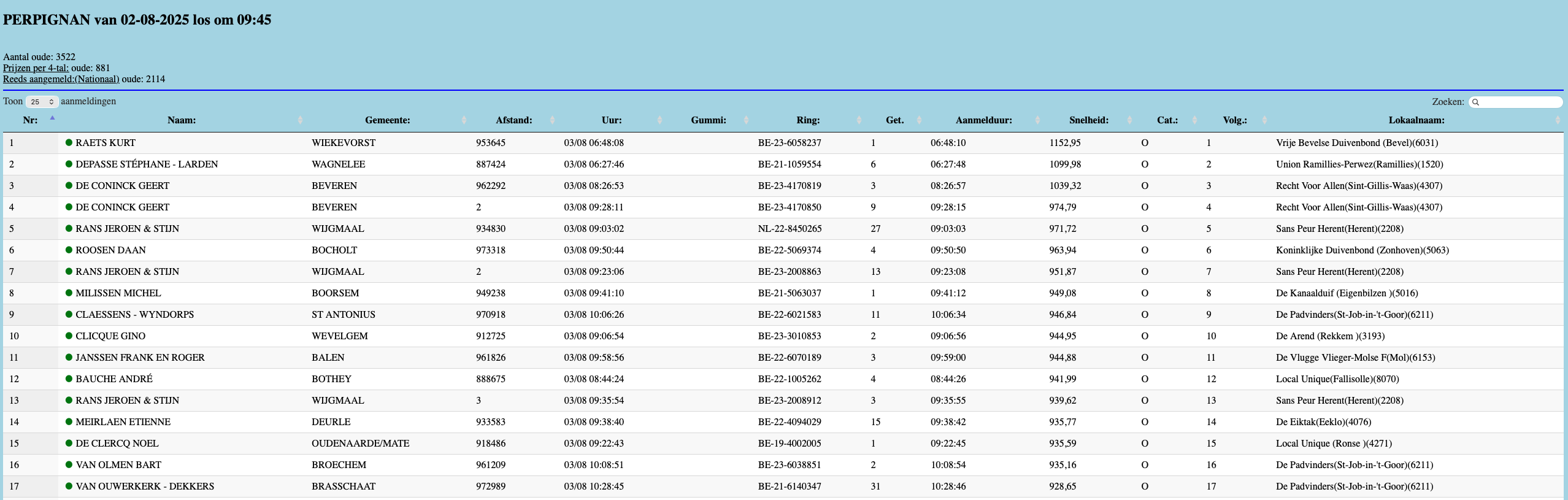Click the green status dot for CLICQUE GINO
1568x500 pixels.
[x=69, y=336]
